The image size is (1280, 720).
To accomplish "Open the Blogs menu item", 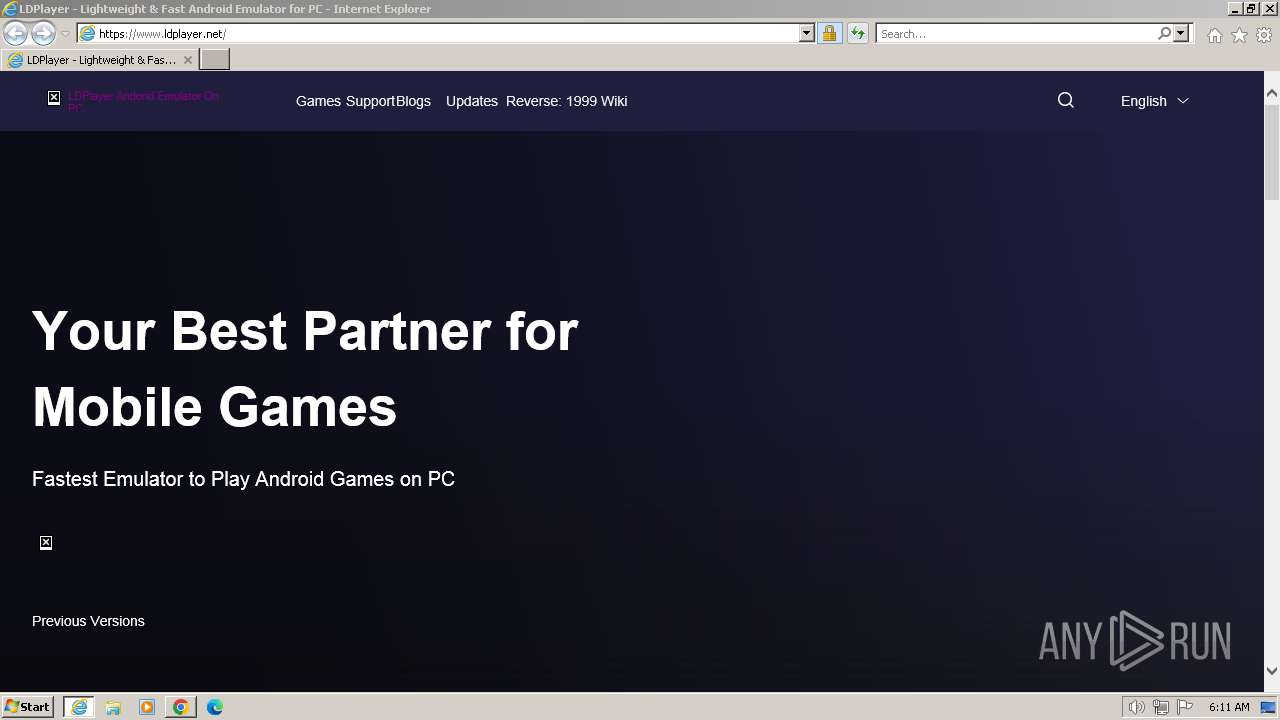I will click(x=414, y=101).
